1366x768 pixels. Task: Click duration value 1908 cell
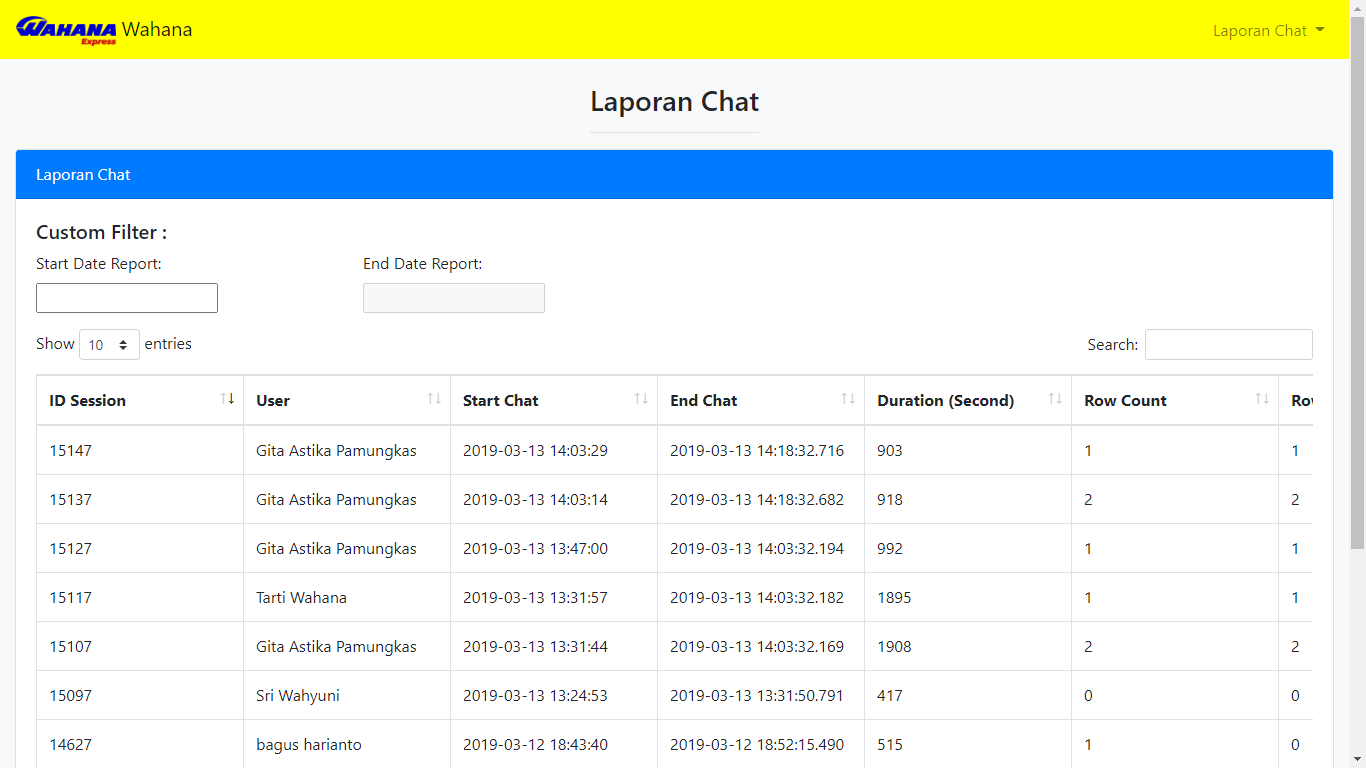894,647
